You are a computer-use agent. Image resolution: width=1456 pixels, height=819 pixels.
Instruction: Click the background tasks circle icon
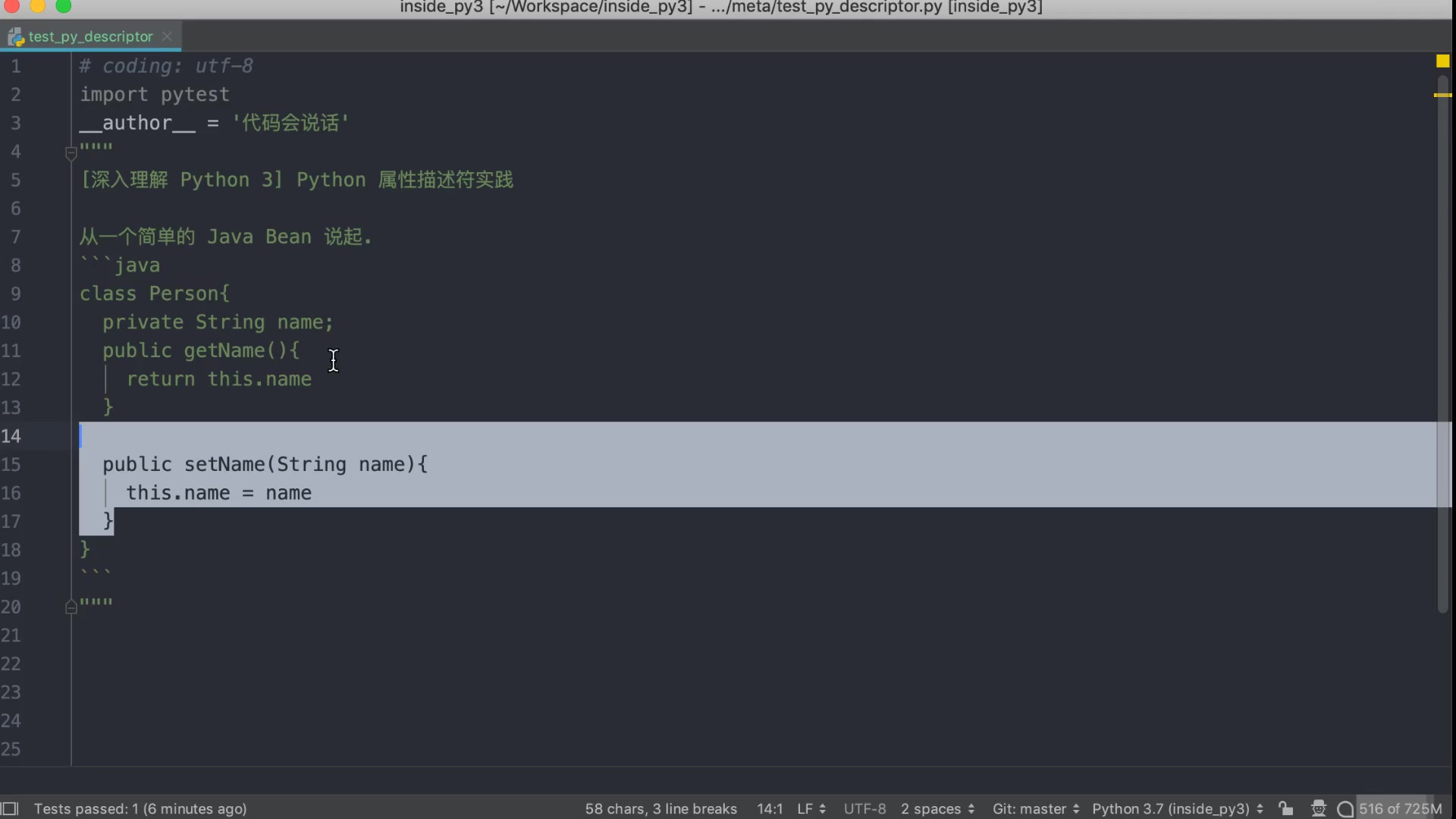click(1345, 809)
